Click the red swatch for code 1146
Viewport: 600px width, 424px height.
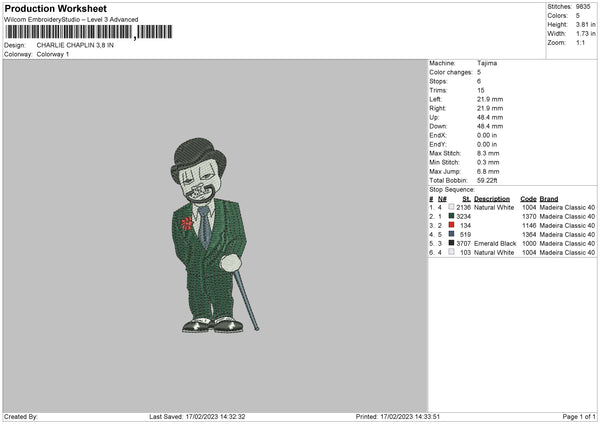[x=451, y=225]
